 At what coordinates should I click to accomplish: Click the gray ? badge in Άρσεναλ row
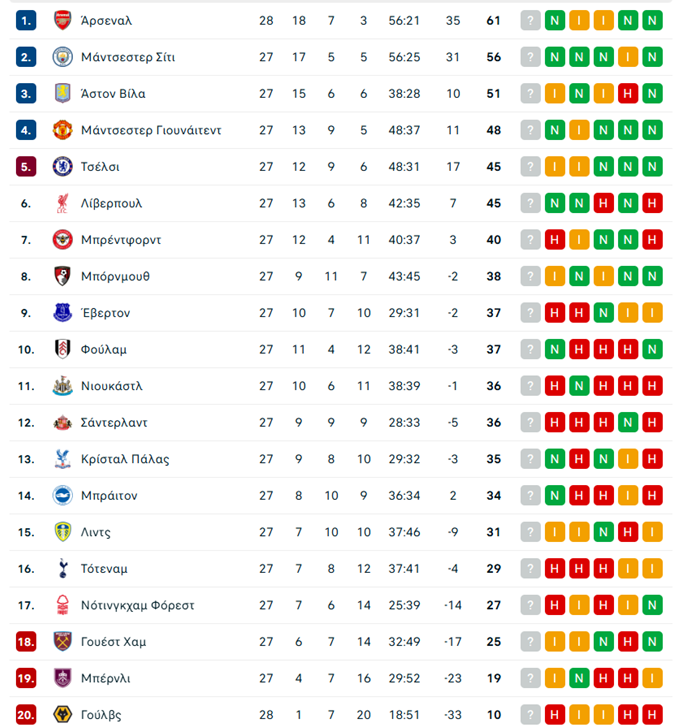coord(530,20)
